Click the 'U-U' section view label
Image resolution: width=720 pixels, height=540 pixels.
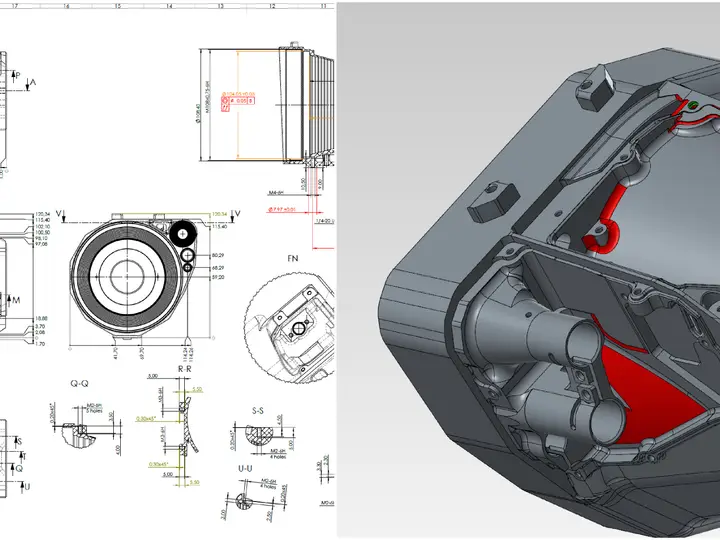pos(245,469)
